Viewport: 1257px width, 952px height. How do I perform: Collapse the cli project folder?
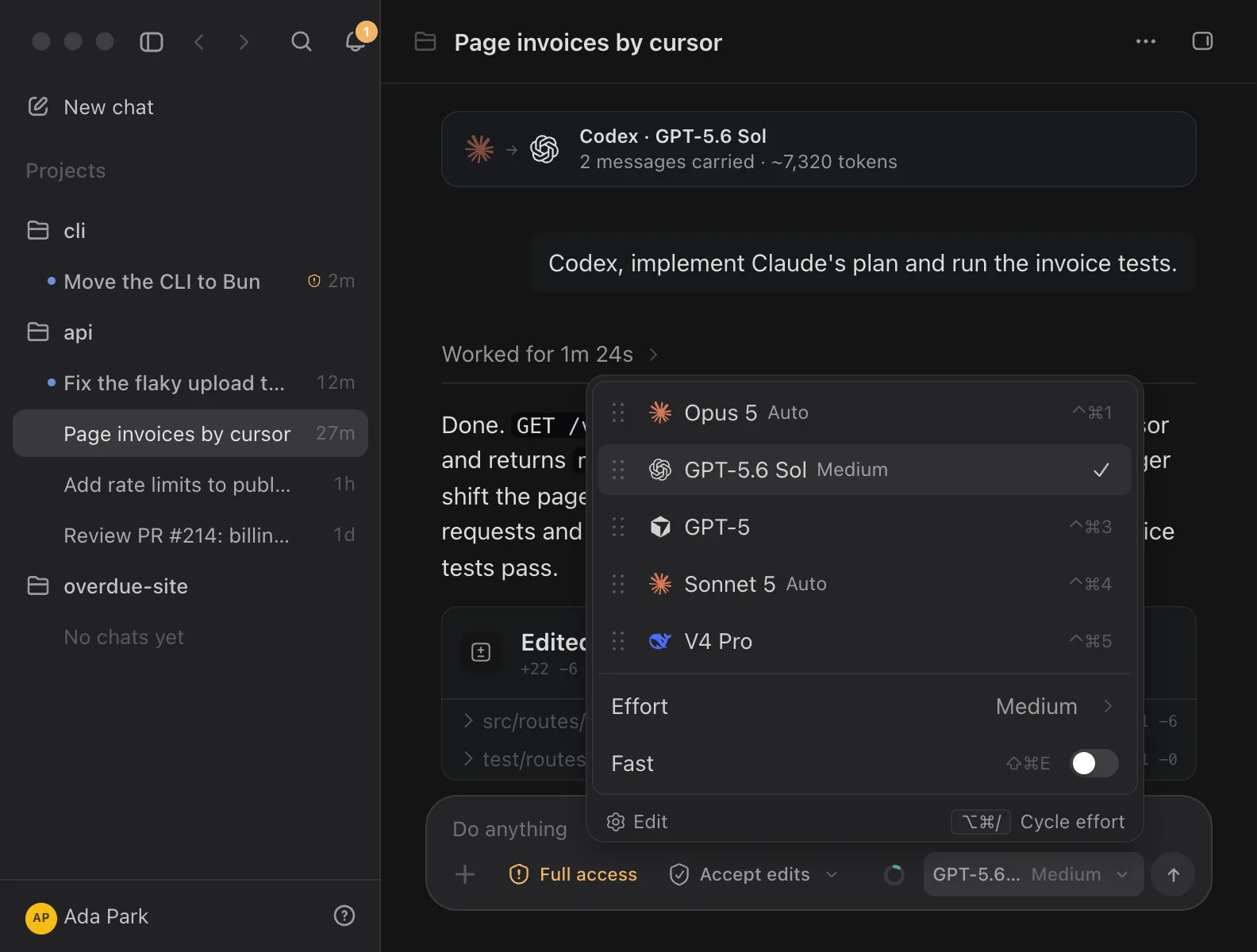click(x=190, y=231)
